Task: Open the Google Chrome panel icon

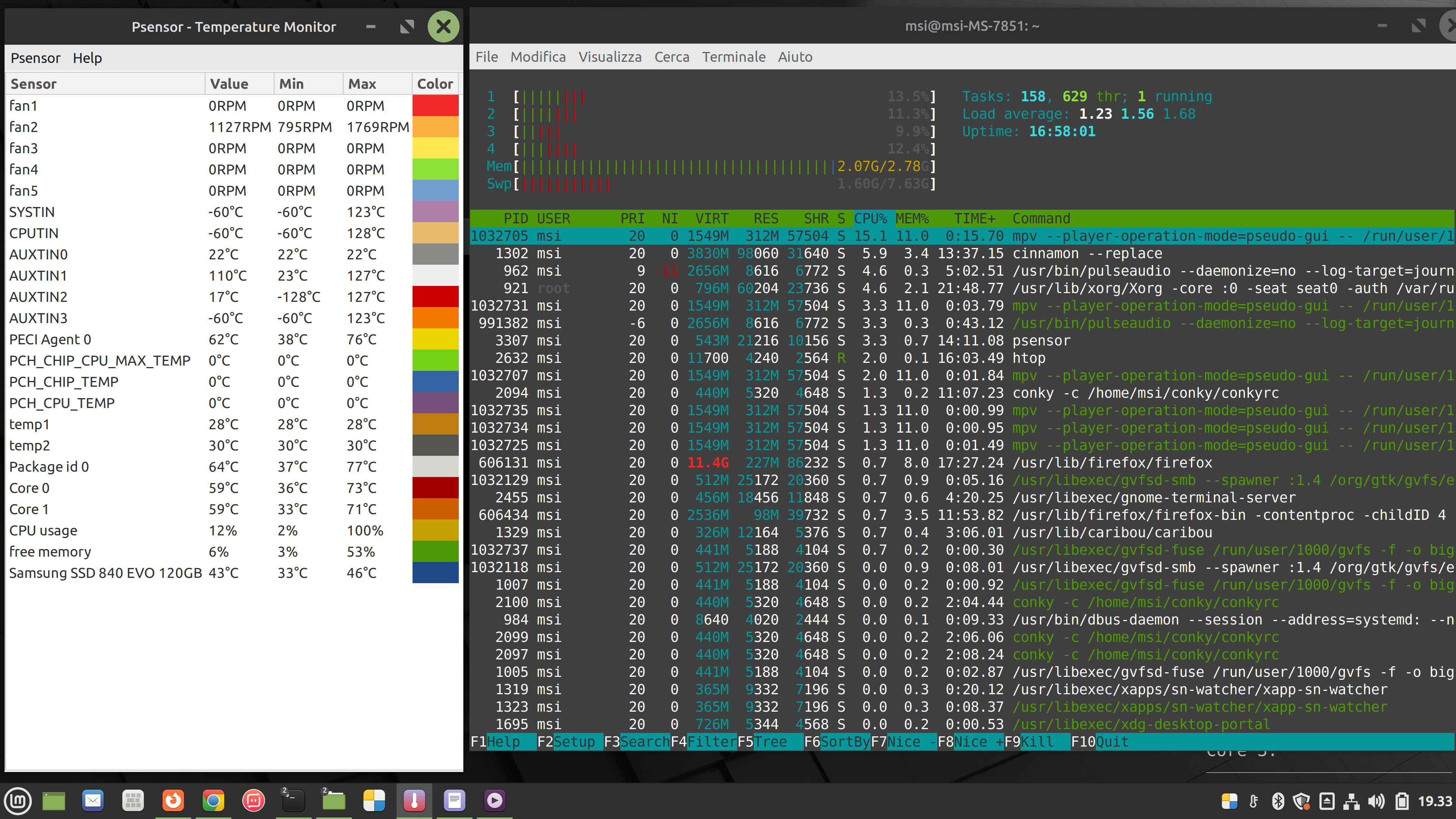Action: (213, 800)
